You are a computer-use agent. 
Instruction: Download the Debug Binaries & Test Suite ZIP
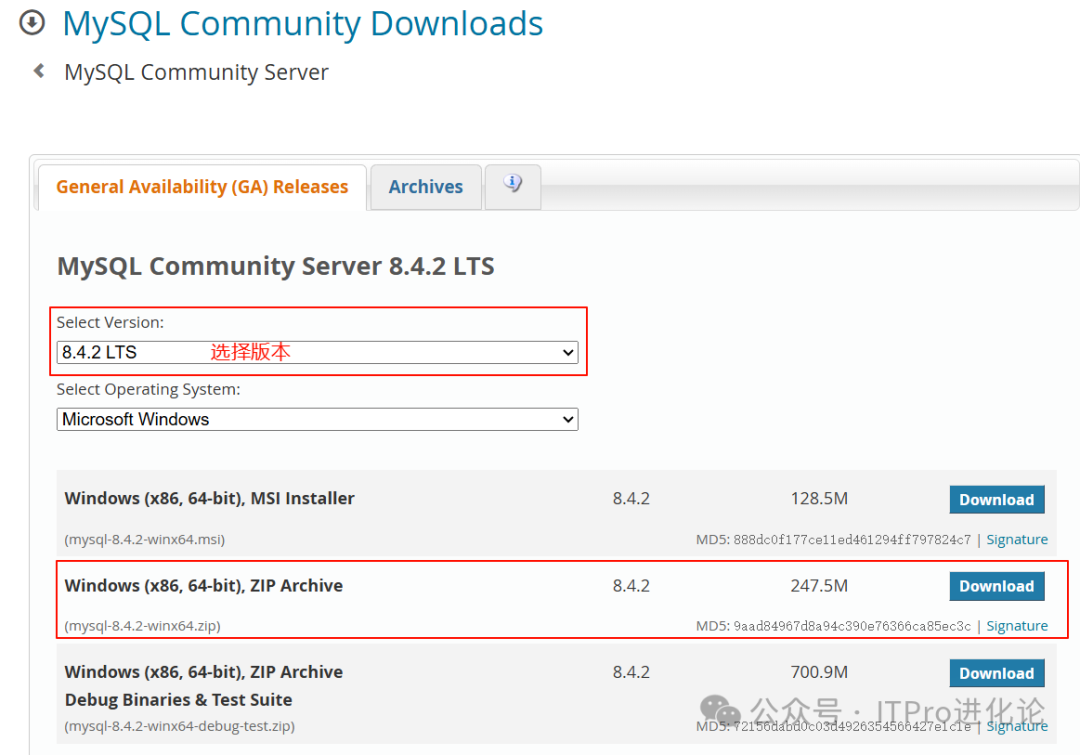(x=997, y=673)
